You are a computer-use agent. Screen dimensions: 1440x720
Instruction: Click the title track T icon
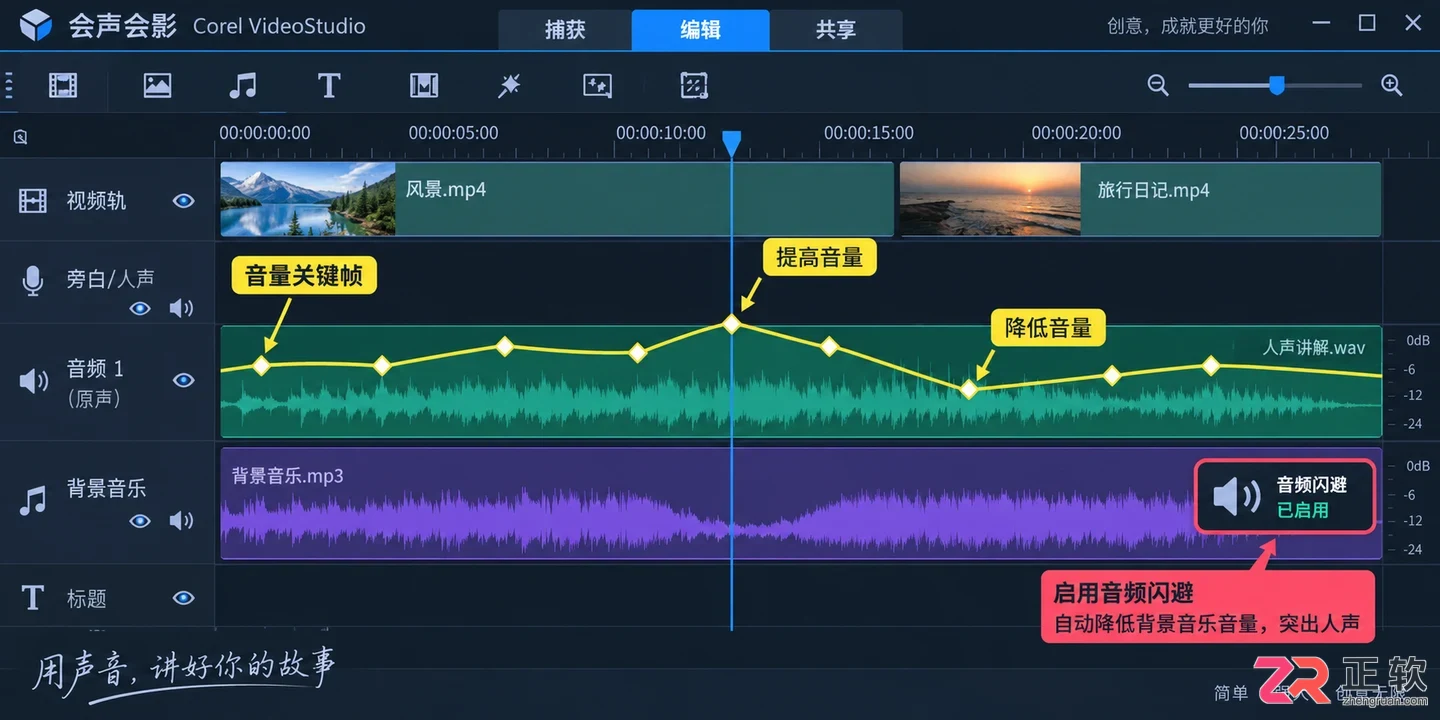tap(33, 598)
